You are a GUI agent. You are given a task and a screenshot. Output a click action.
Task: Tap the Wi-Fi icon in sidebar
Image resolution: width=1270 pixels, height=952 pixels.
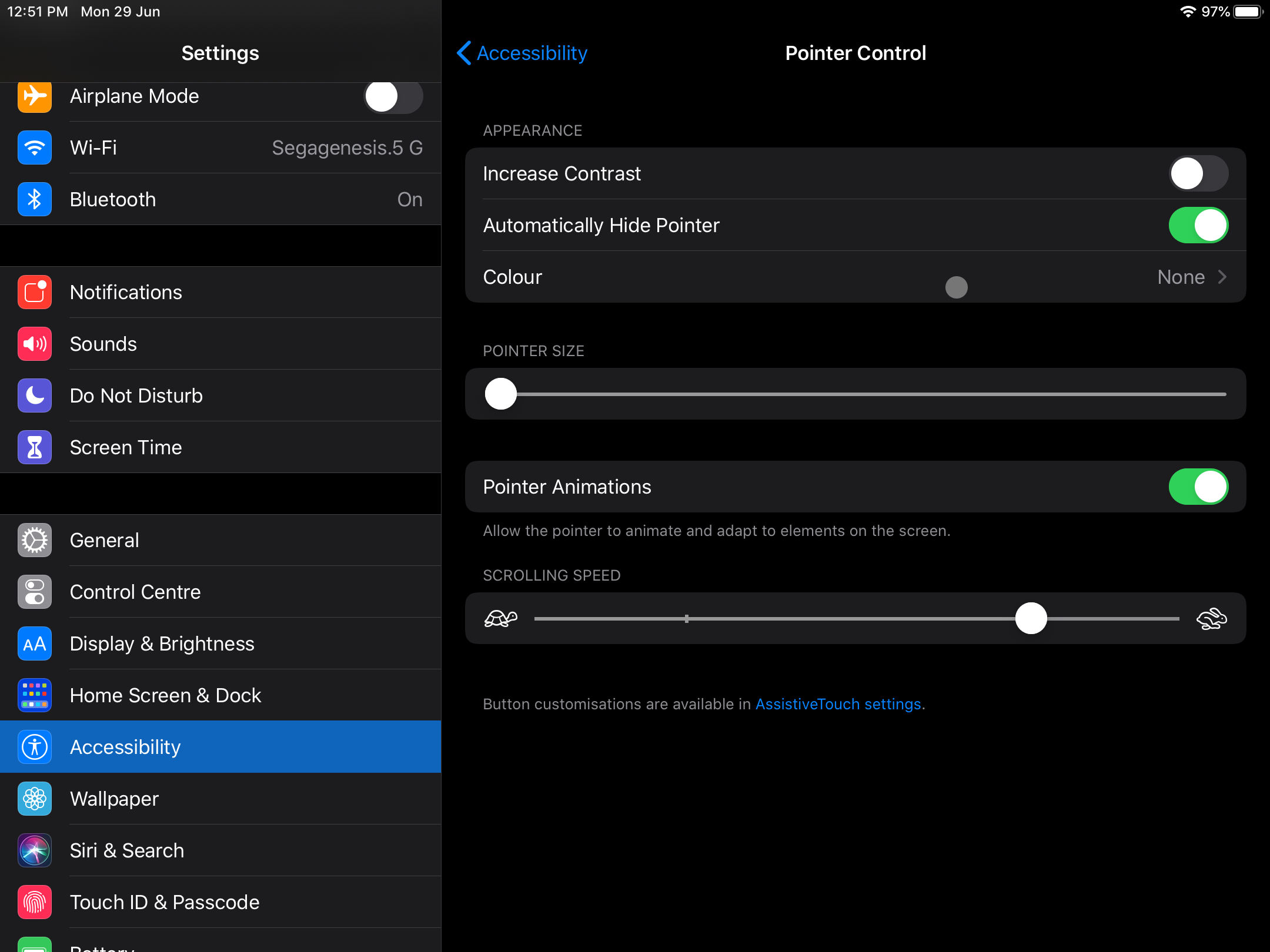click(x=35, y=148)
